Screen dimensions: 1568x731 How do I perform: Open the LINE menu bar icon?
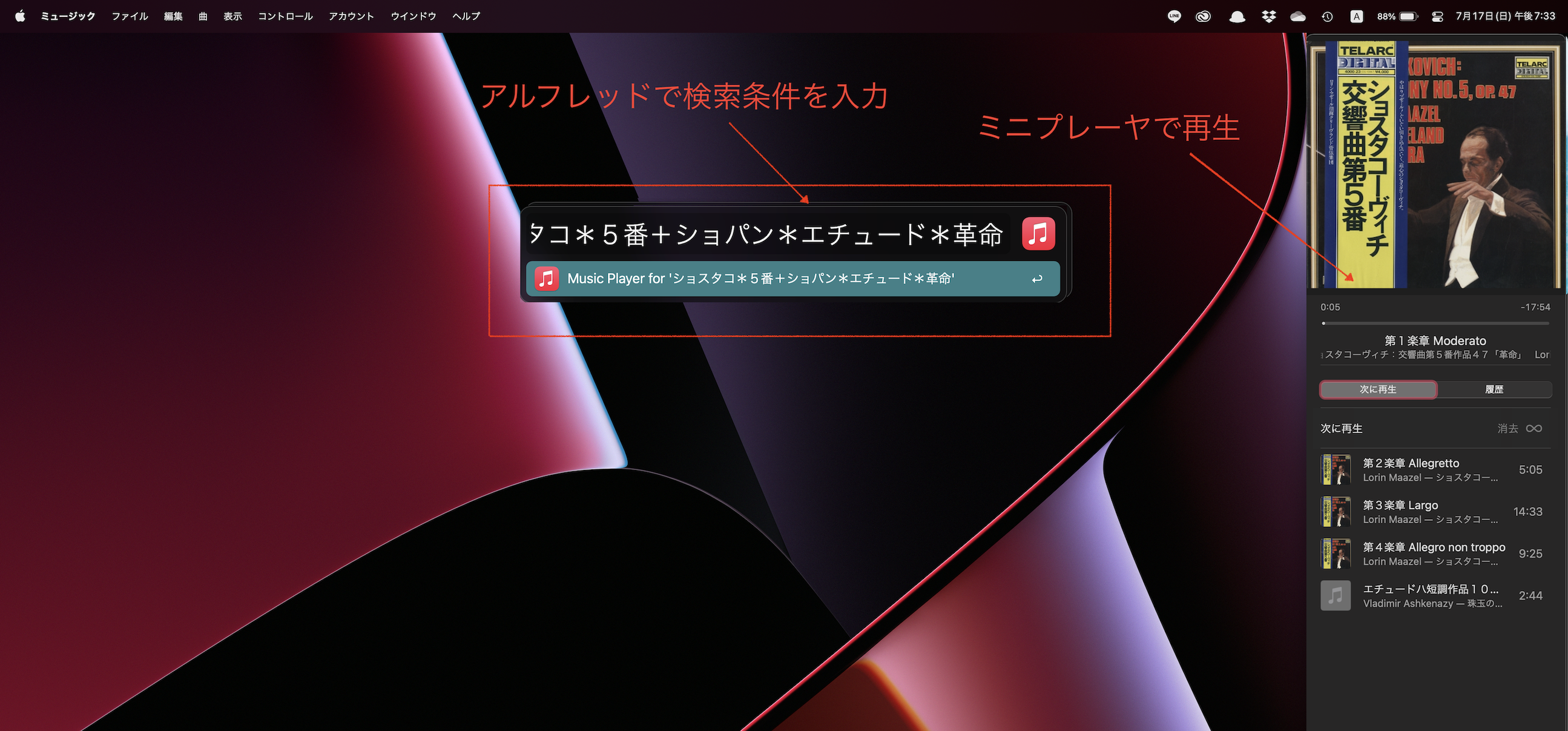click(1174, 16)
